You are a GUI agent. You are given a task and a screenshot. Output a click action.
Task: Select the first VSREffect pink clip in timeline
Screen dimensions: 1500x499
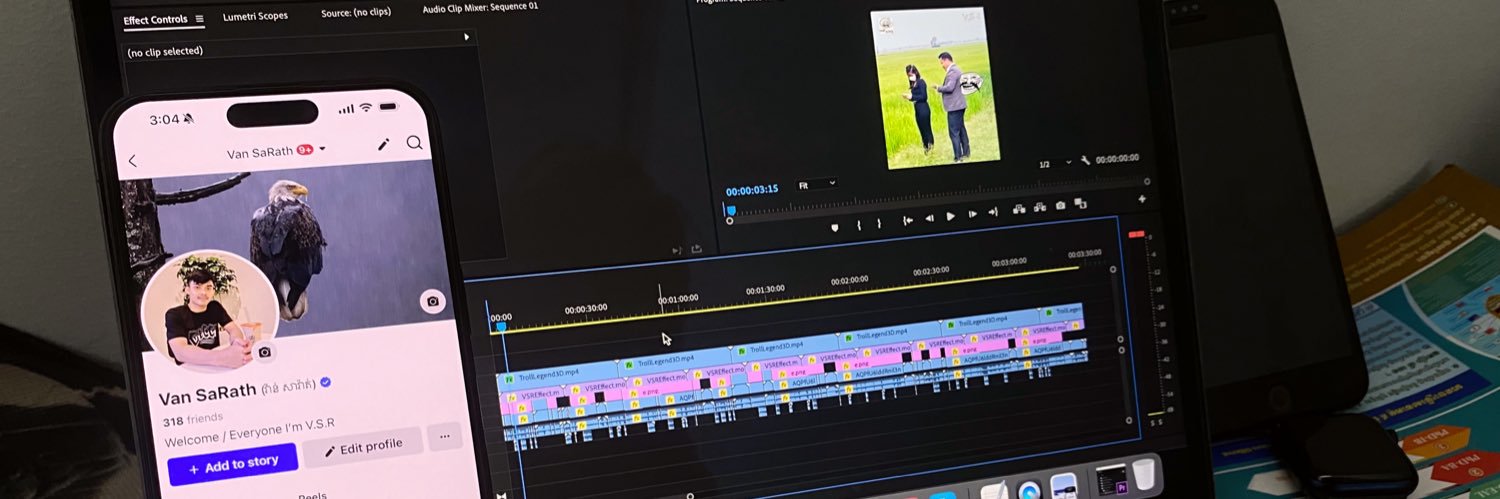(533, 394)
